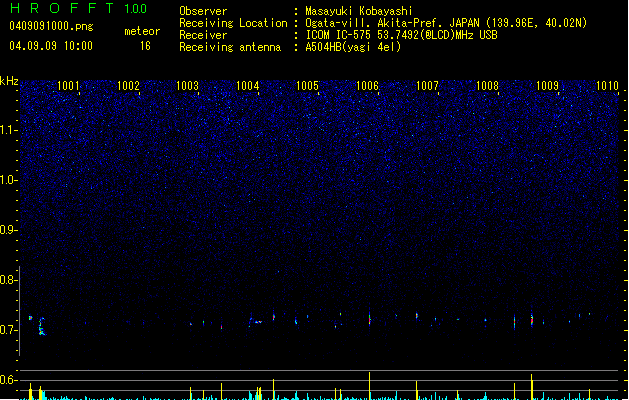Click the 'meteor' label
Screen dimensions: 629x400
[142, 31]
